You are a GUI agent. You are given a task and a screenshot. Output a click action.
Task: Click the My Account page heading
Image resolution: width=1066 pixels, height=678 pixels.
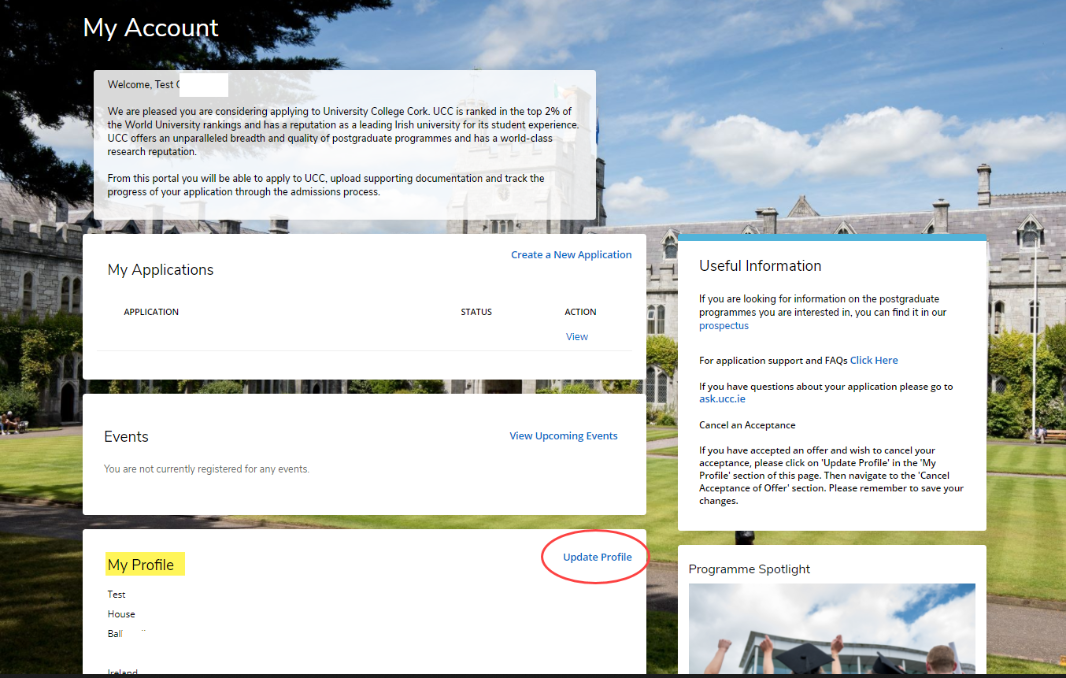[x=151, y=28]
